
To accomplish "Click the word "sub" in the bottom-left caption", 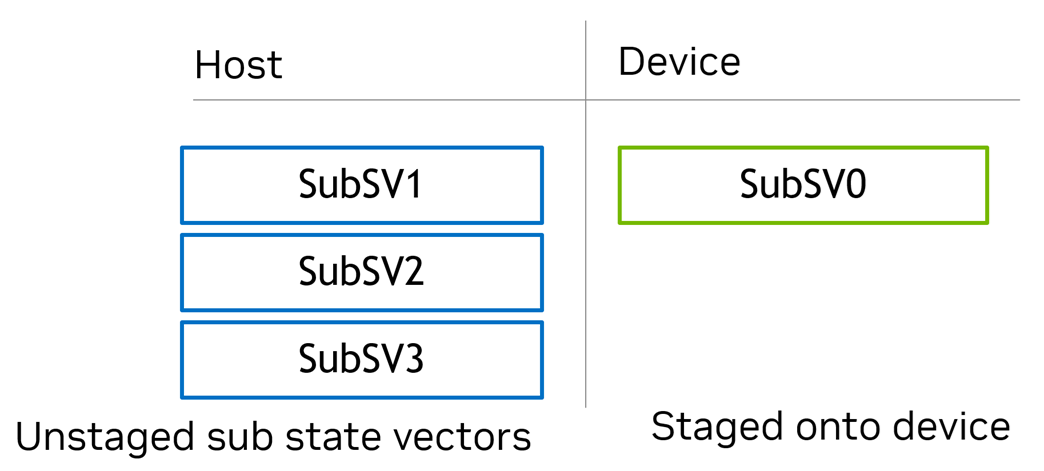I will (x=237, y=437).
